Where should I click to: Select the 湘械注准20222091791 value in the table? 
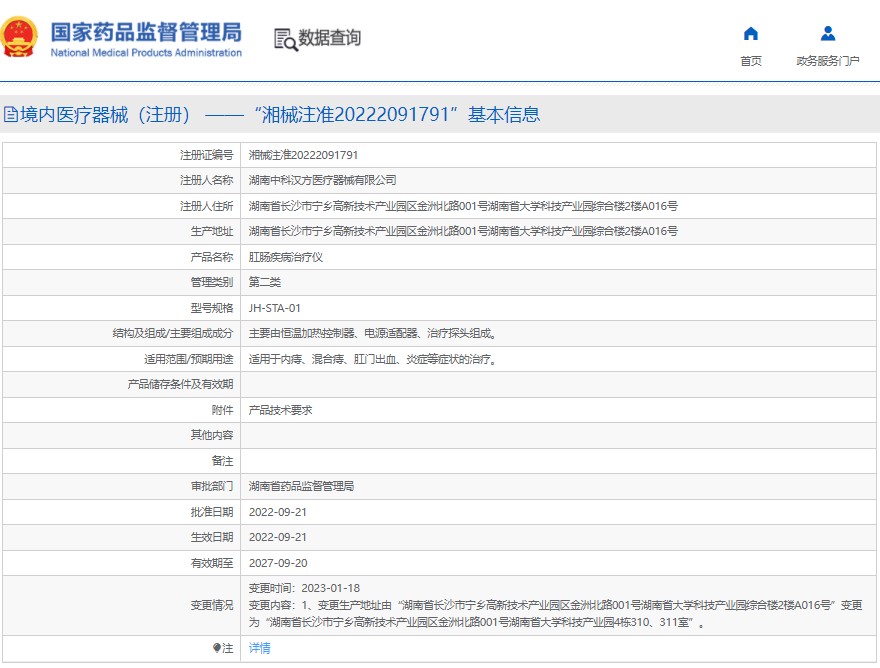(303, 155)
